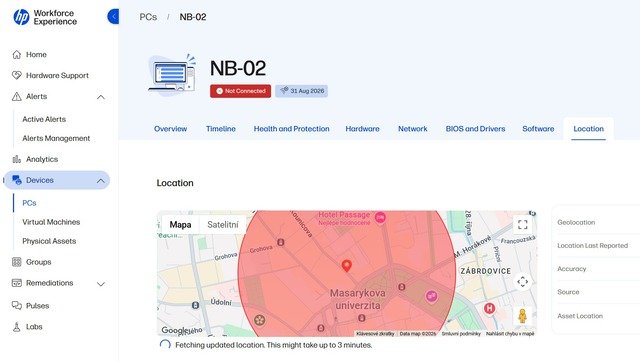Screen dimensions: 640x362
Task: Click the 31 Aug 2026 date badge
Action: (301, 91)
